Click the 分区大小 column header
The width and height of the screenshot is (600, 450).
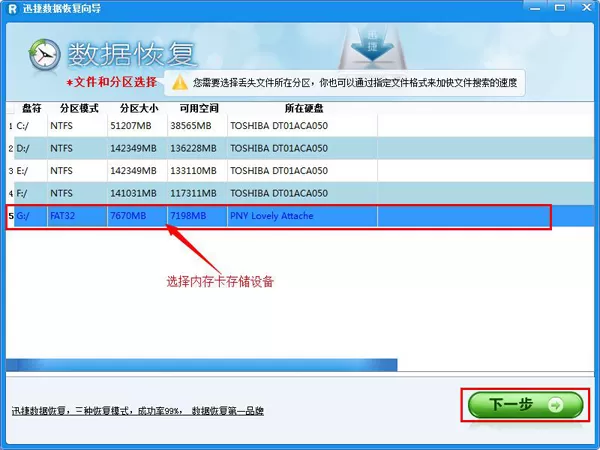pyautogui.click(x=139, y=108)
